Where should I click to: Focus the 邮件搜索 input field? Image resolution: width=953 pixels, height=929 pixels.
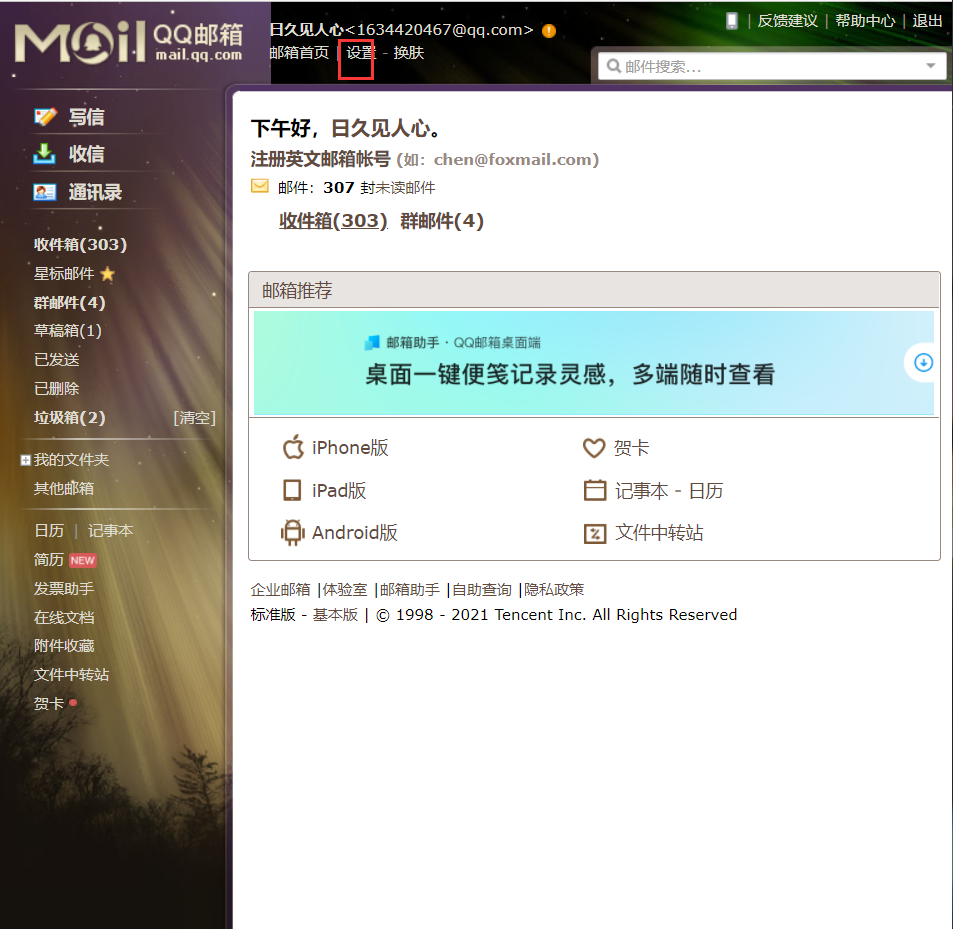click(772, 66)
